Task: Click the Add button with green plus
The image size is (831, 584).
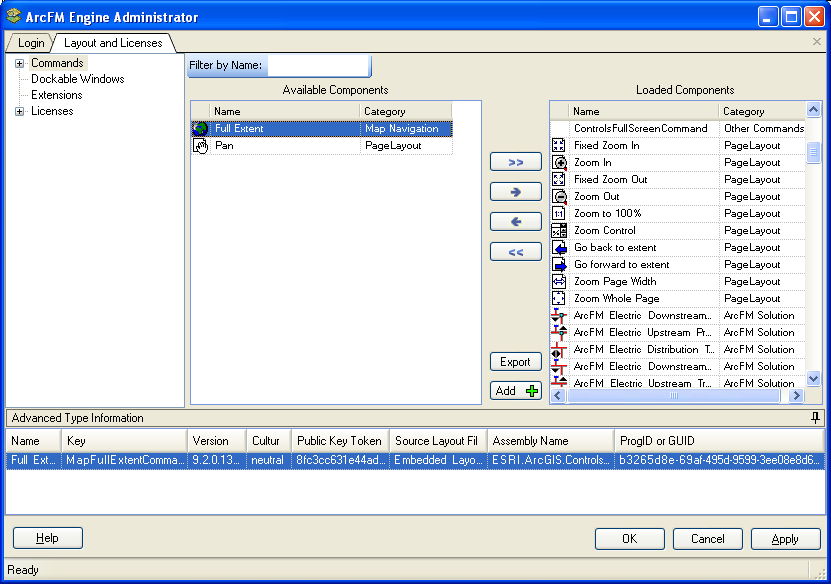Action: click(516, 391)
